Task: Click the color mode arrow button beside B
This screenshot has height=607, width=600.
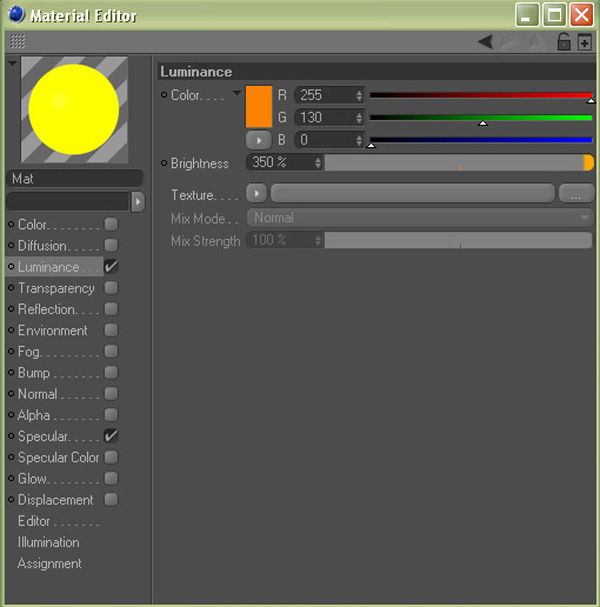Action: point(257,141)
